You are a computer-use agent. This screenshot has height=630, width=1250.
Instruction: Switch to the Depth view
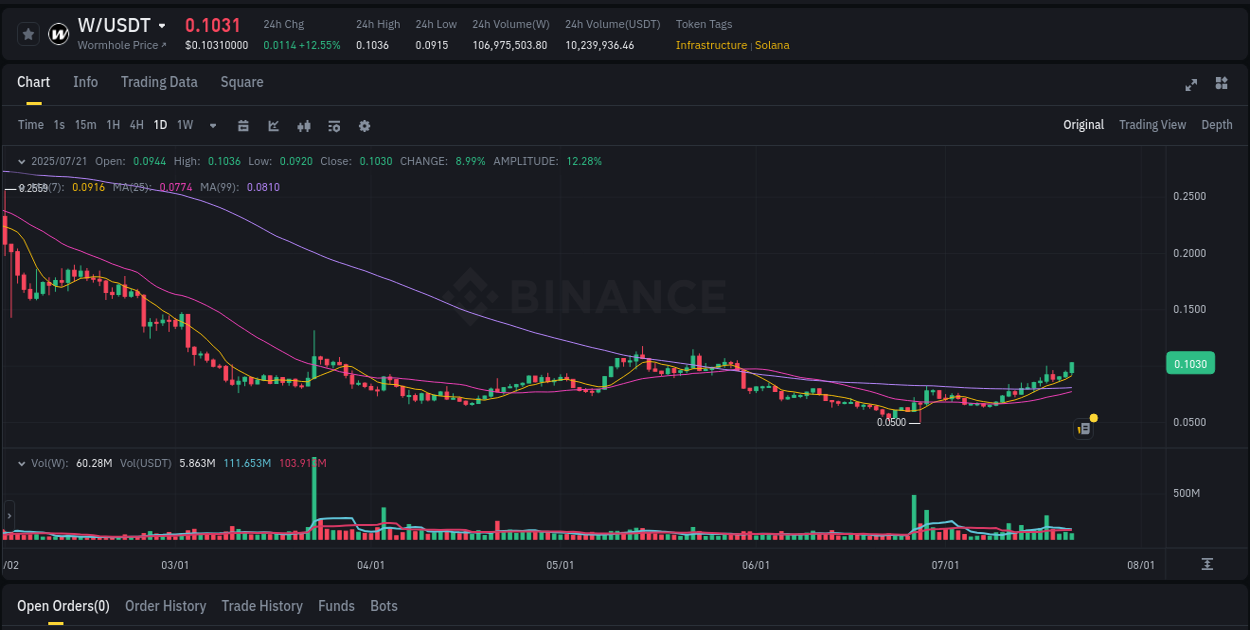pos(1217,125)
